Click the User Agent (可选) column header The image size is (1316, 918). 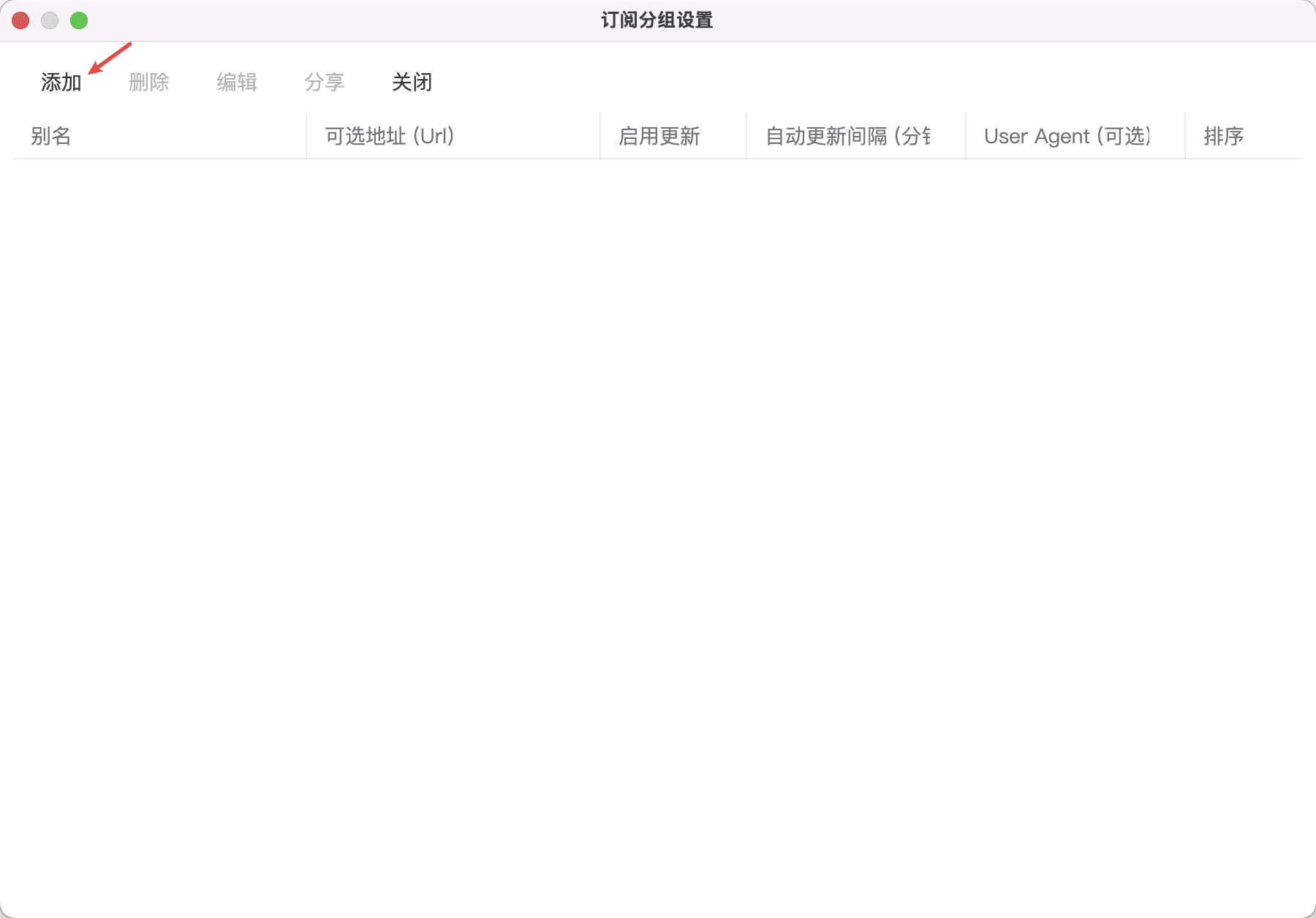pyautogui.click(x=1067, y=136)
